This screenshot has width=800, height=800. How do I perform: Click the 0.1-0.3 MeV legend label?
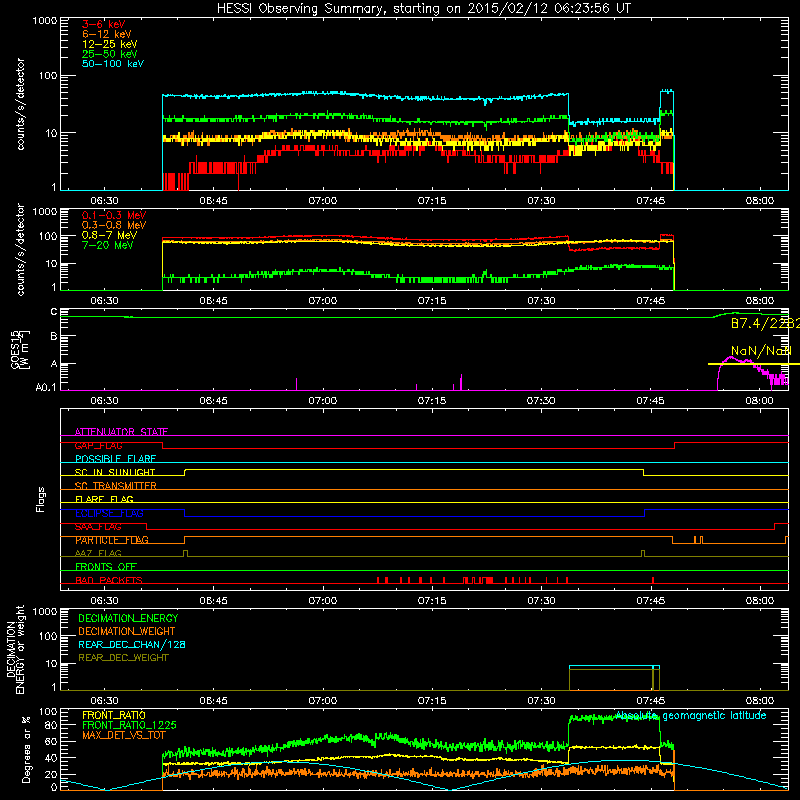pos(114,215)
